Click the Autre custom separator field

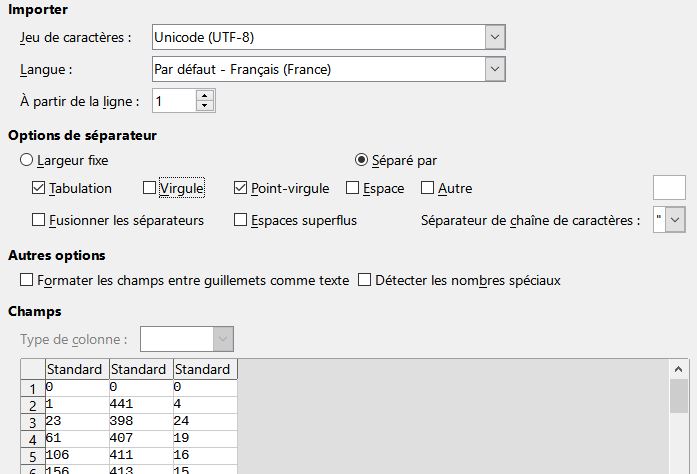tap(669, 188)
